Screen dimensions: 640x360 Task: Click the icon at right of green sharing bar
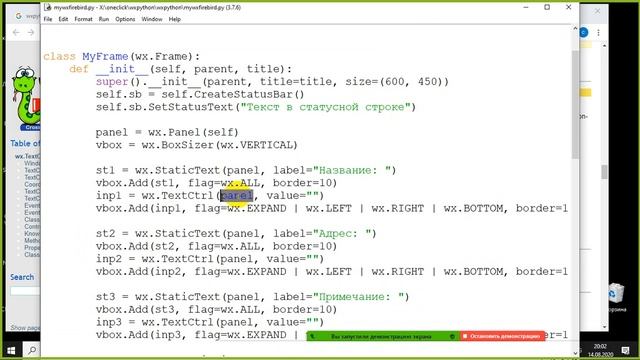click(x=452, y=336)
